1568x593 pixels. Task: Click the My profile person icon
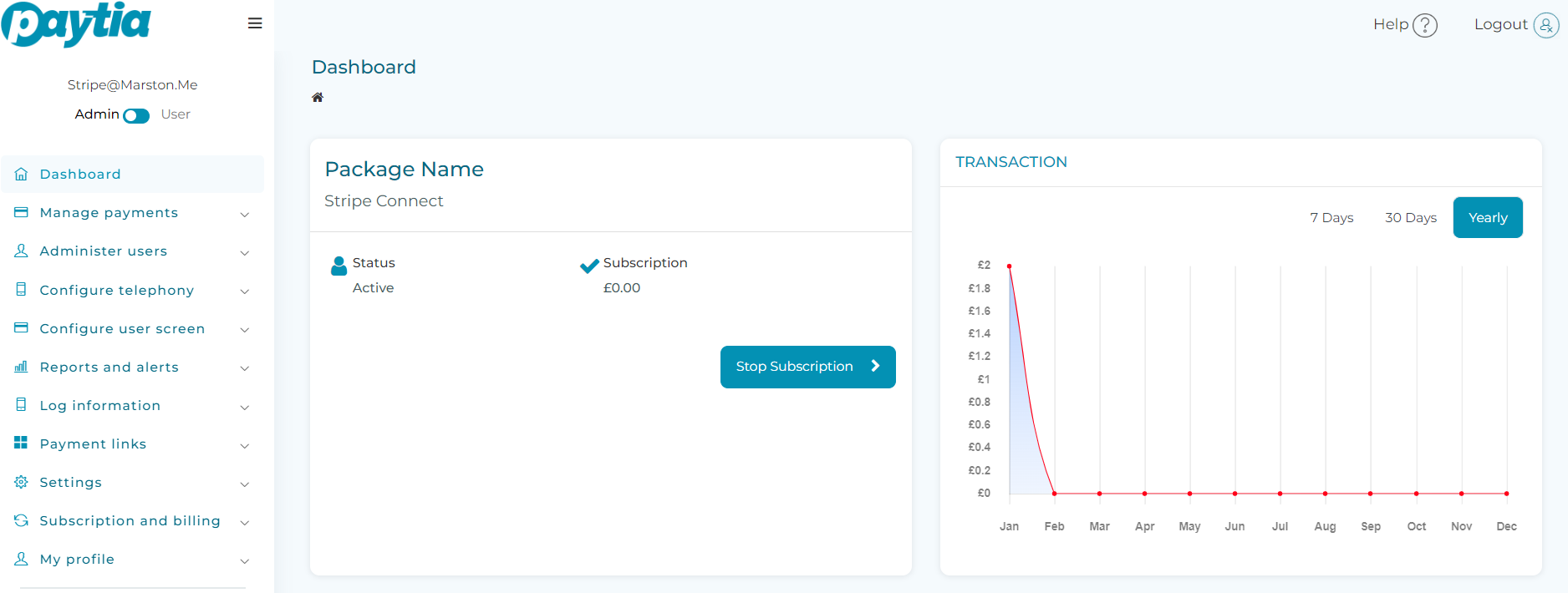21,559
